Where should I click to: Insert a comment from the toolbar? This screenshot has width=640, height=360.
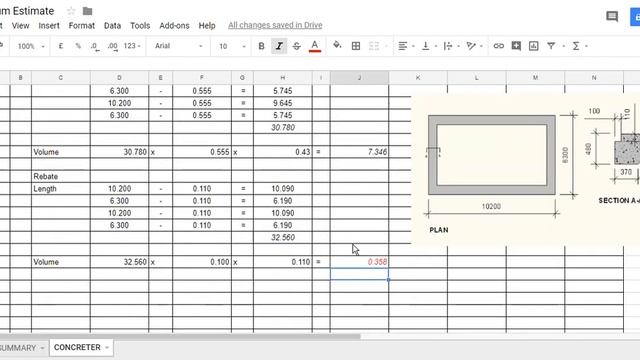[x=516, y=46]
